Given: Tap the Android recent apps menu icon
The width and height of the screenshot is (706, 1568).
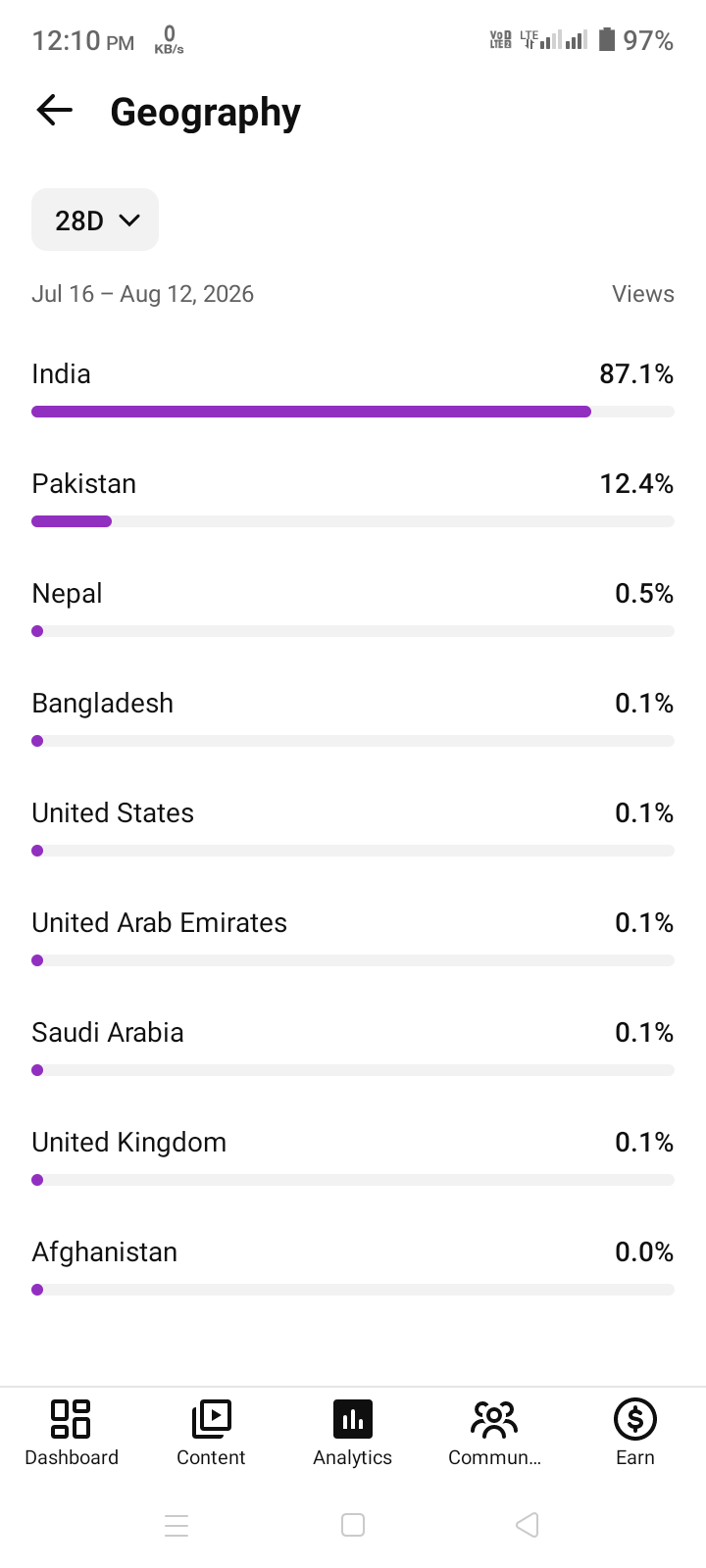Looking at the screenshot, I should tap(176, 1525).
